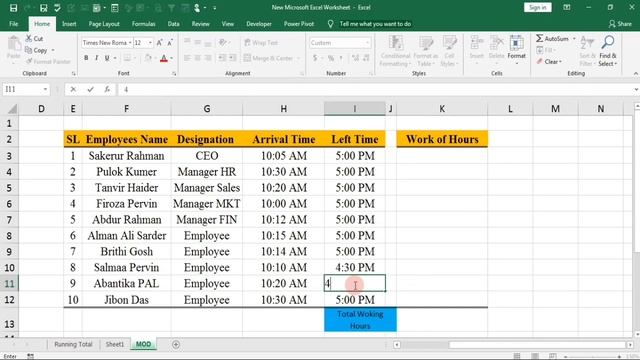The image size is (640, 360).
Task: Open the font size 12 dropdown
Action: coord(150,43)
